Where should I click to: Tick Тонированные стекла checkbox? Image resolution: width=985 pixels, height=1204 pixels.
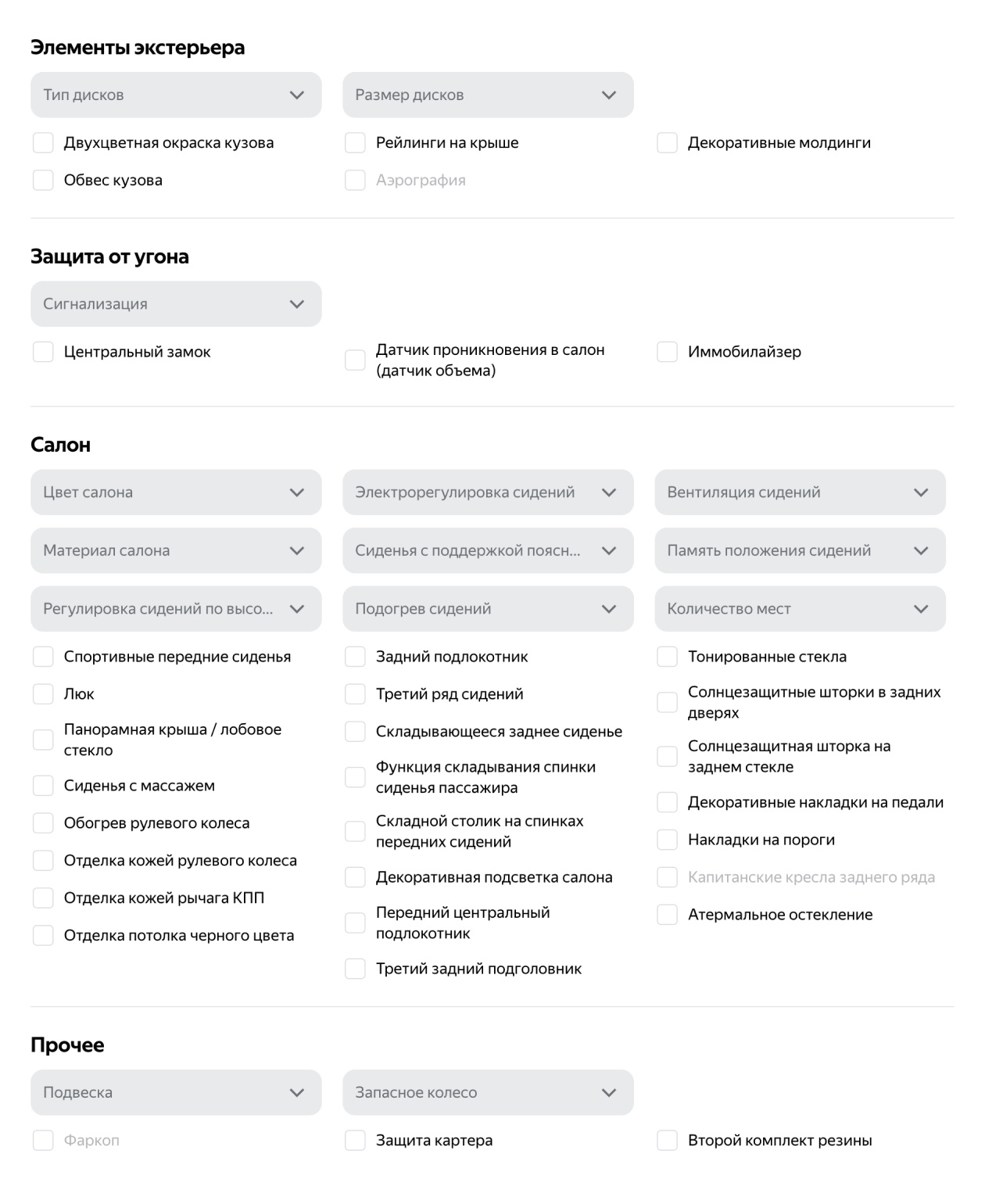(668, 657)
